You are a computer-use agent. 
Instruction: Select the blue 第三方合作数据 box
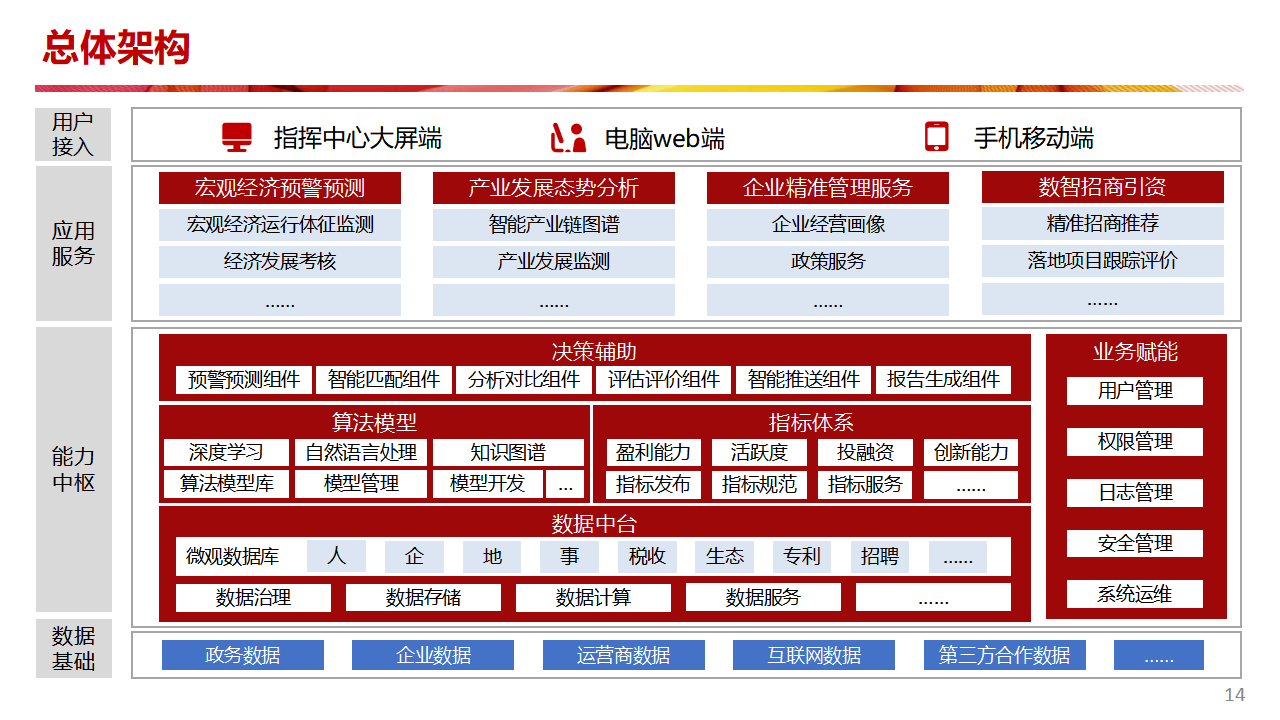1005,656
